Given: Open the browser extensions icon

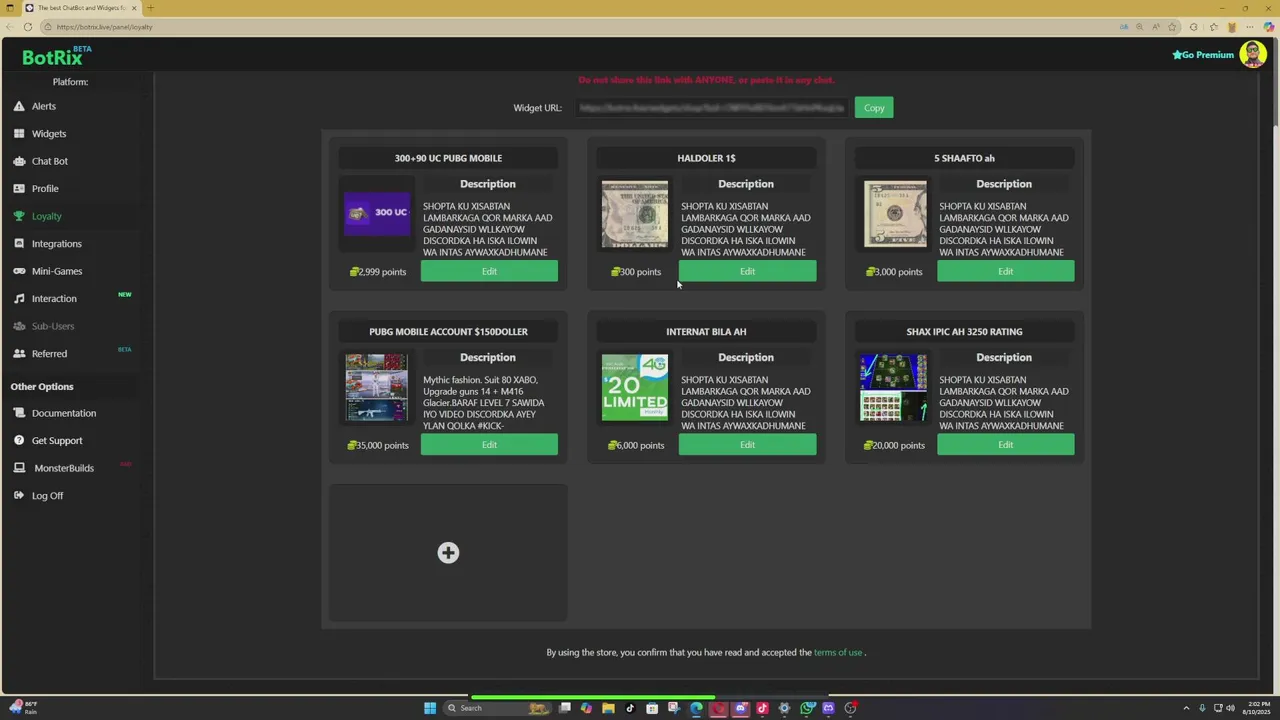Looking at the screenshot, I should [1193, 27].
